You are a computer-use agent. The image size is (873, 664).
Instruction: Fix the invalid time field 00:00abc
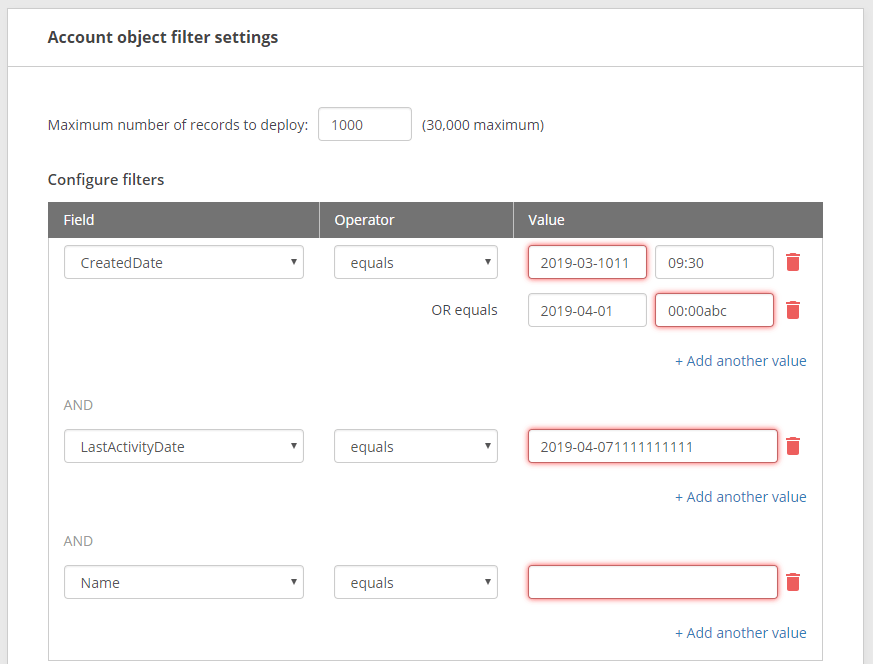tap(713, 311)
